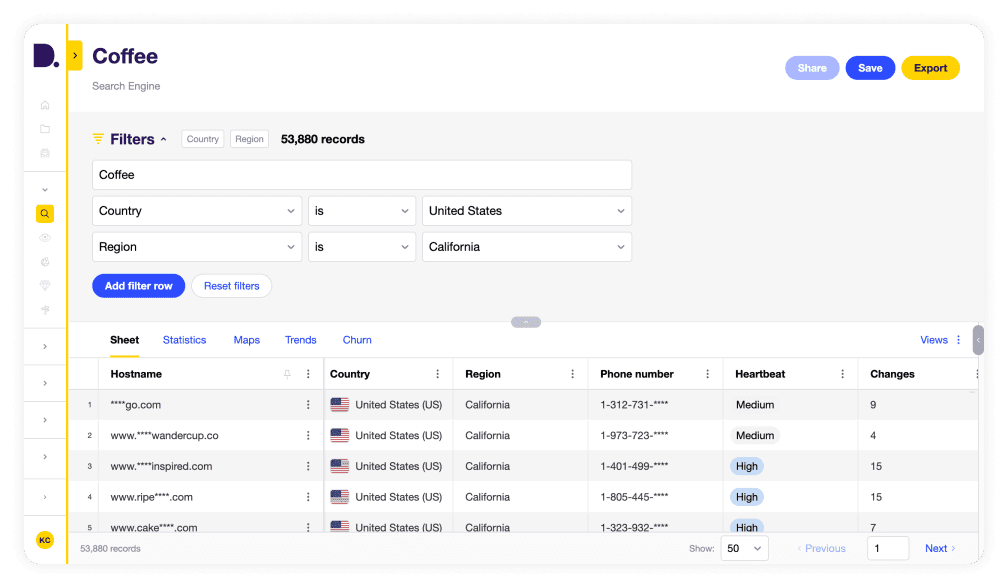Click the Export button
Image resolution: width=1008 pixels, height=588 pixels.
[930, 68]
